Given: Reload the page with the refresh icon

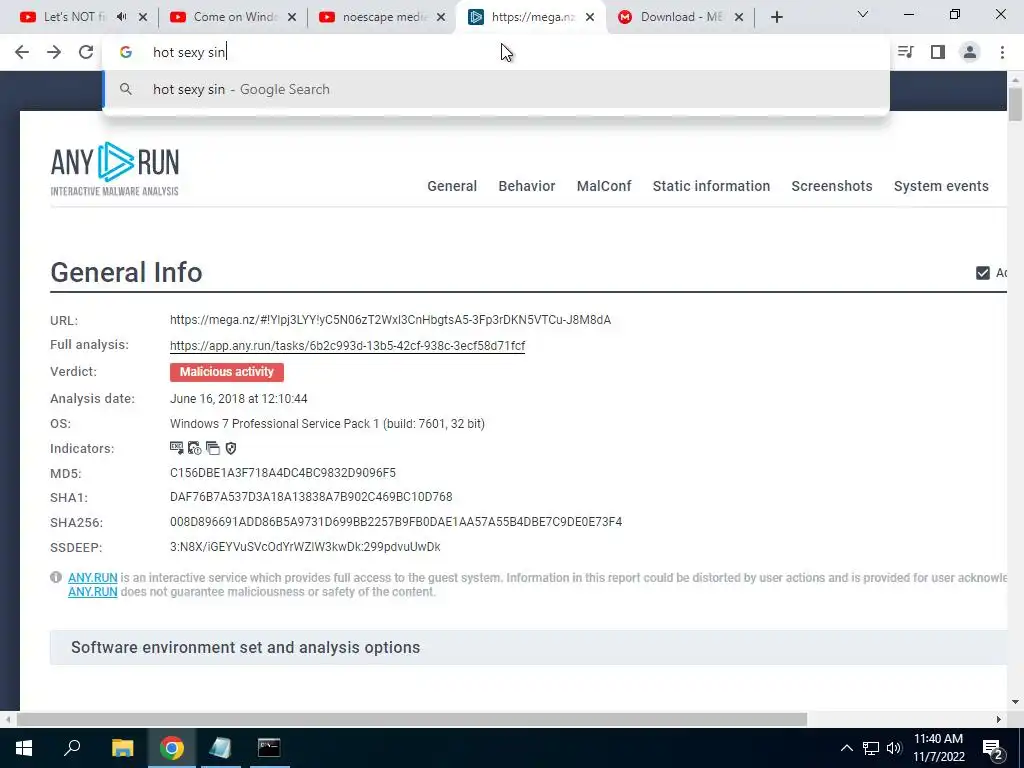Looking at the screenshot, I should [86, 52].
